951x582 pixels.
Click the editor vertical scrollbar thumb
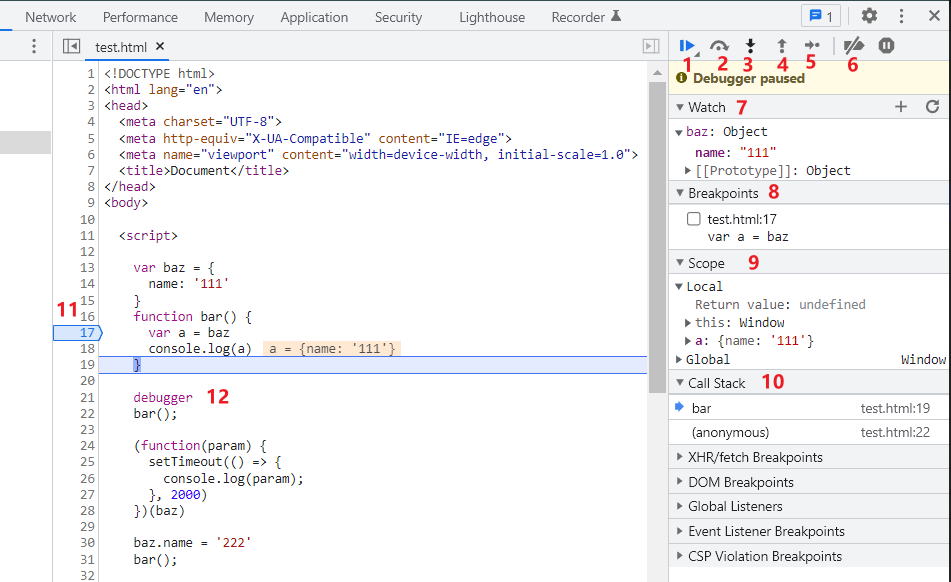(657, 236)
